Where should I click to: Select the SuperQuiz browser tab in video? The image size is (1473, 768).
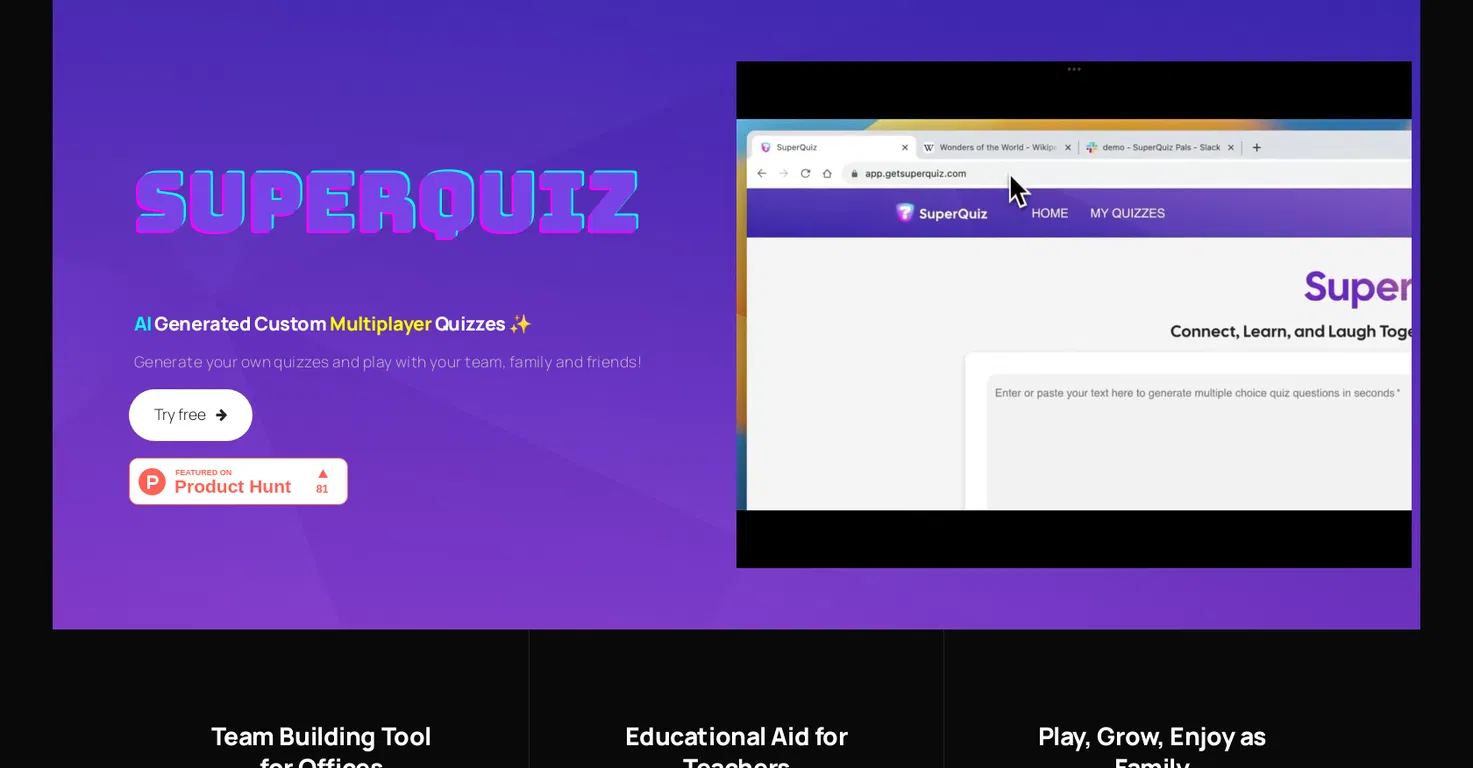832,147
